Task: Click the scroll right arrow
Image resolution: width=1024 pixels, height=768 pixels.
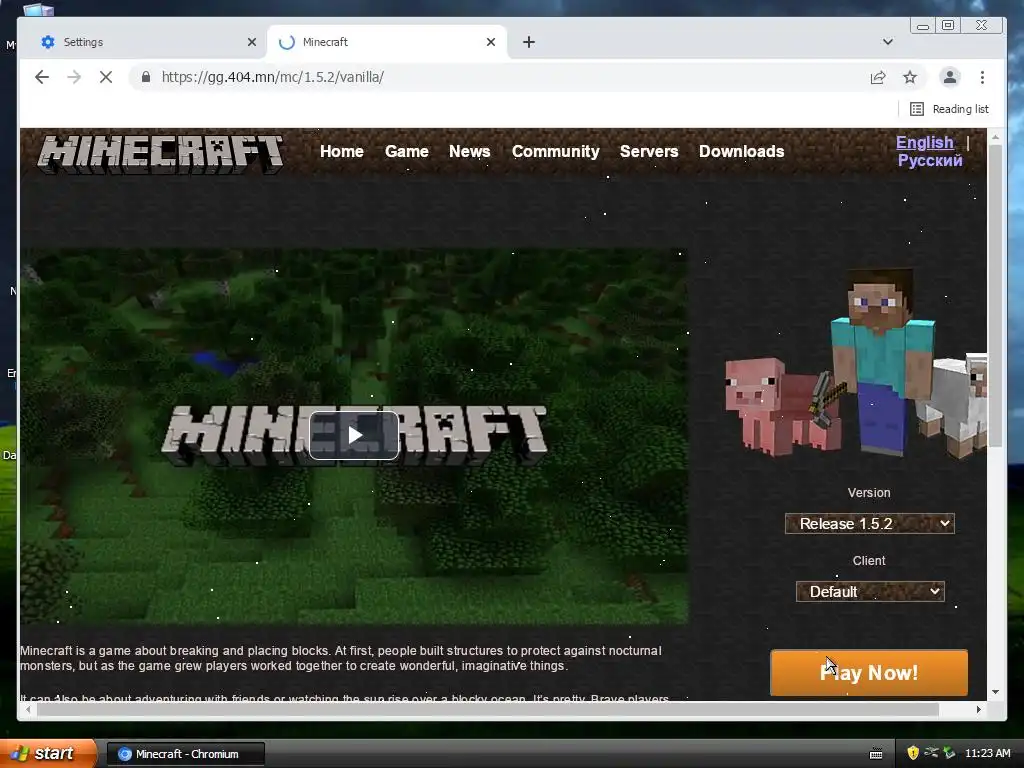Action: coord(978,709)
